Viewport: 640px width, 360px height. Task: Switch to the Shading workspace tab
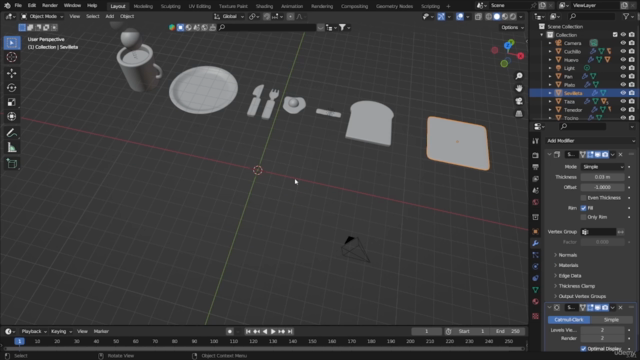click(x=264, y=6)
